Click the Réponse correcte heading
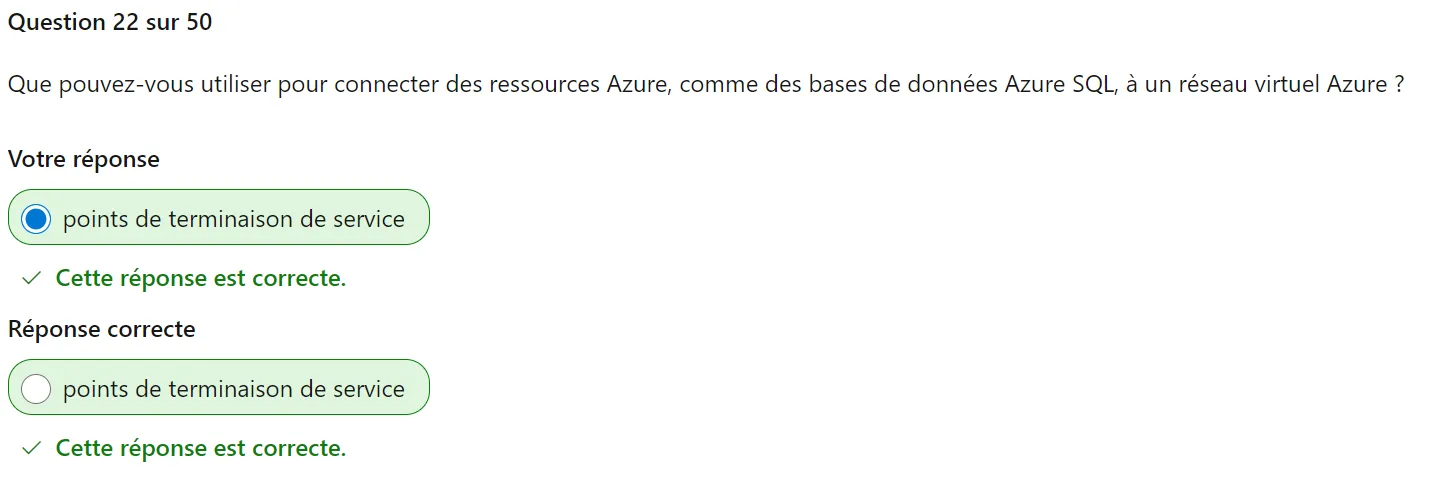The image size is (1432, 481). click(102, 329)
